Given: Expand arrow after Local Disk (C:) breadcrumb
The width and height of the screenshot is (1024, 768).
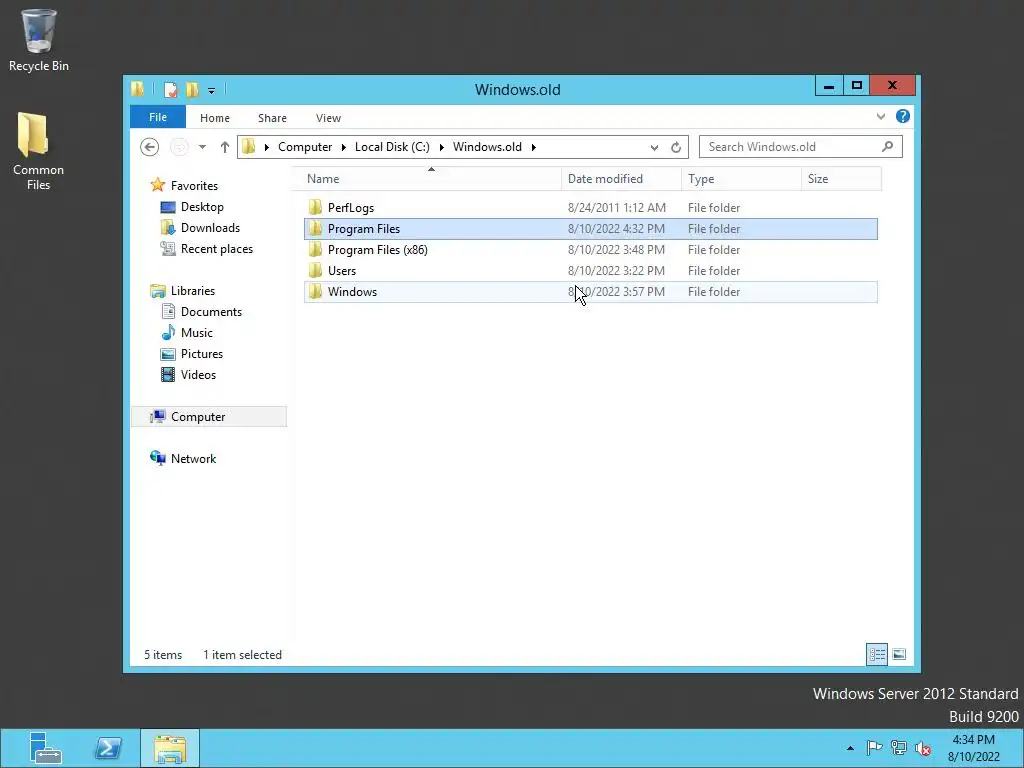Looking at the screenshot, I should (441, 147).
